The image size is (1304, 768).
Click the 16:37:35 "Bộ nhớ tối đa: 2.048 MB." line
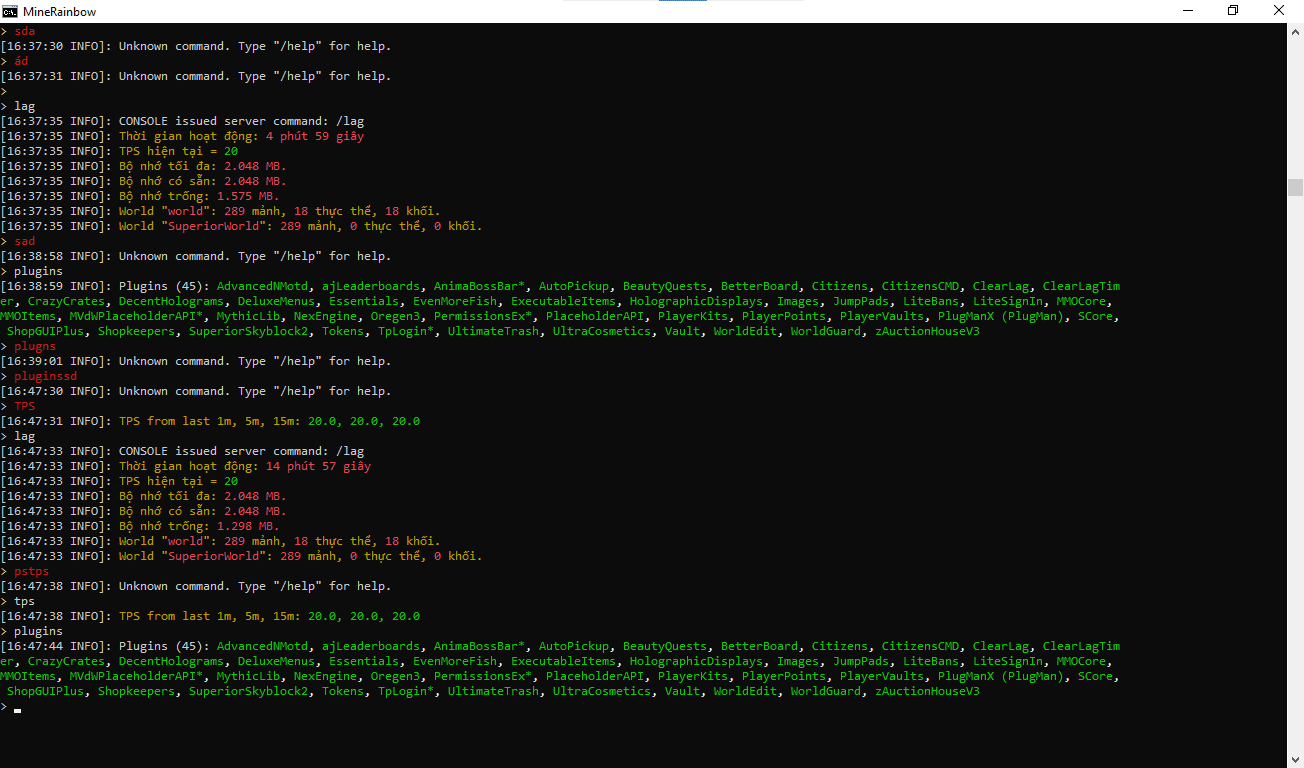(x=143, y=166)
